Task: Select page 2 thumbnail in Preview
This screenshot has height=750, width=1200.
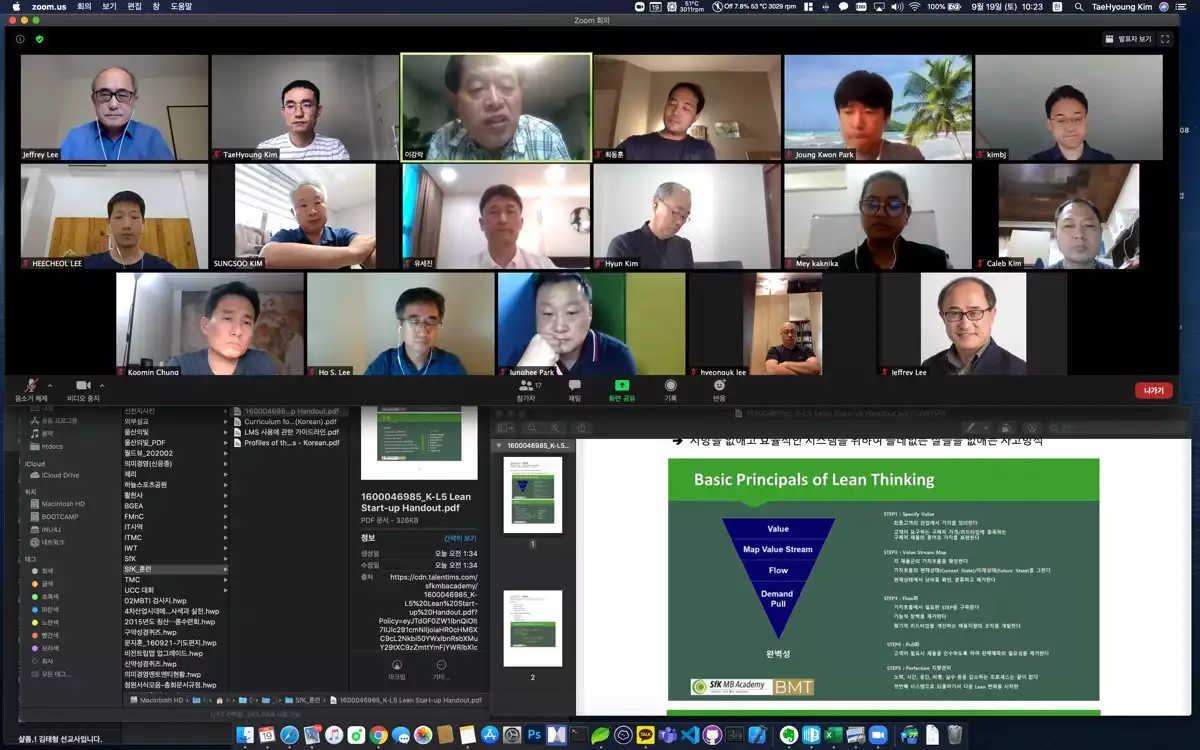Action: [x=532, y=628]
